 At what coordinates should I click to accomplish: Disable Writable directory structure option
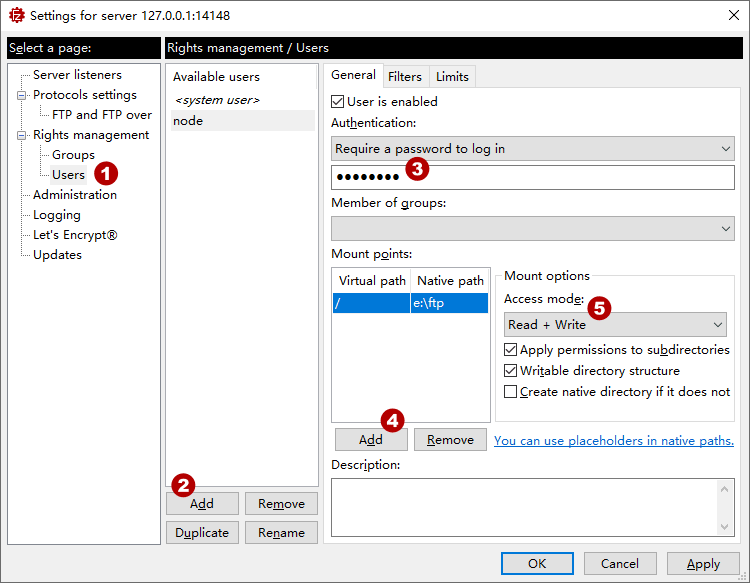coord(511,371)
